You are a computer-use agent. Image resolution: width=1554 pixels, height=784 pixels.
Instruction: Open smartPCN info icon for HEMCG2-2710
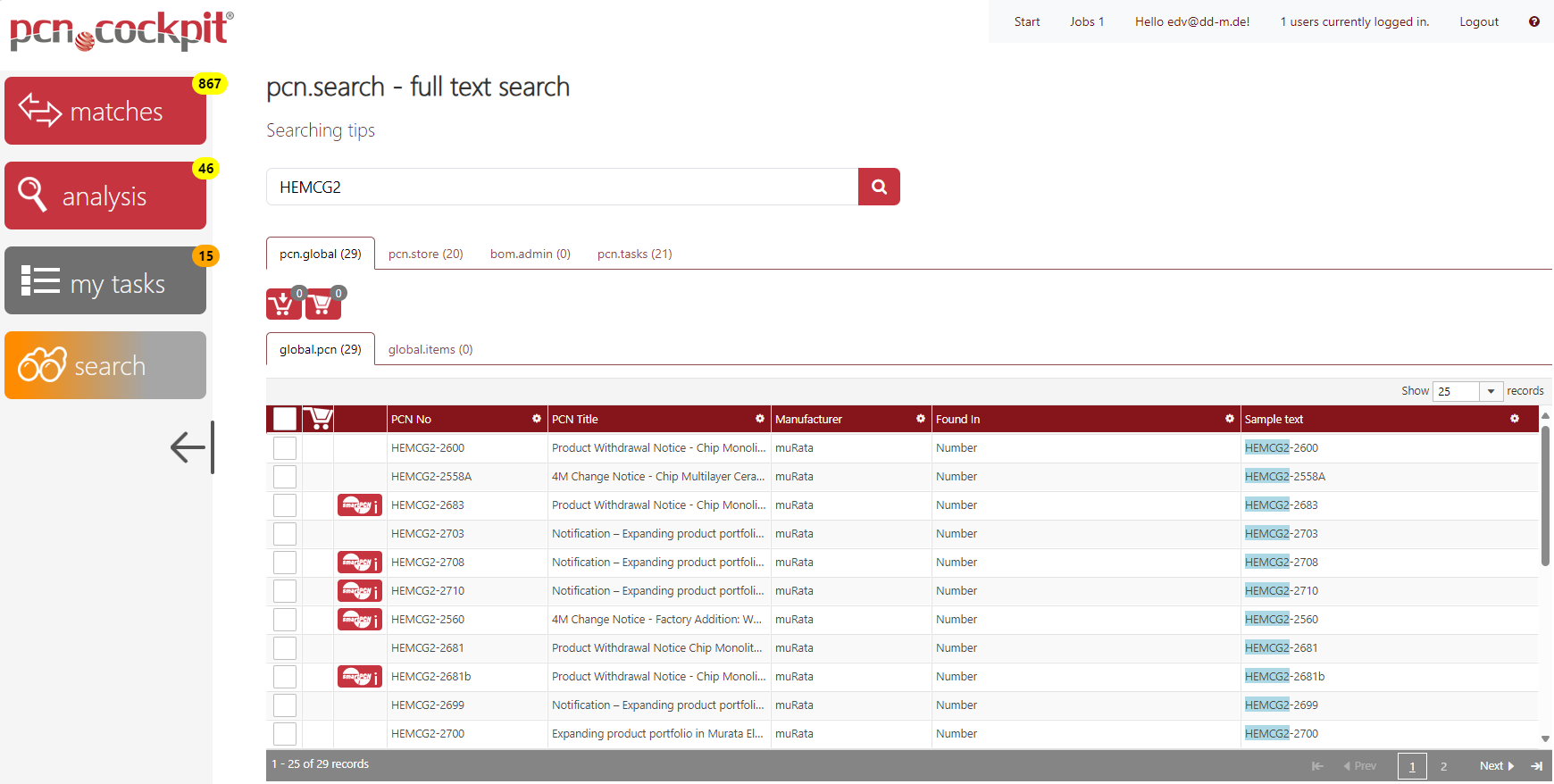point(360,591)
